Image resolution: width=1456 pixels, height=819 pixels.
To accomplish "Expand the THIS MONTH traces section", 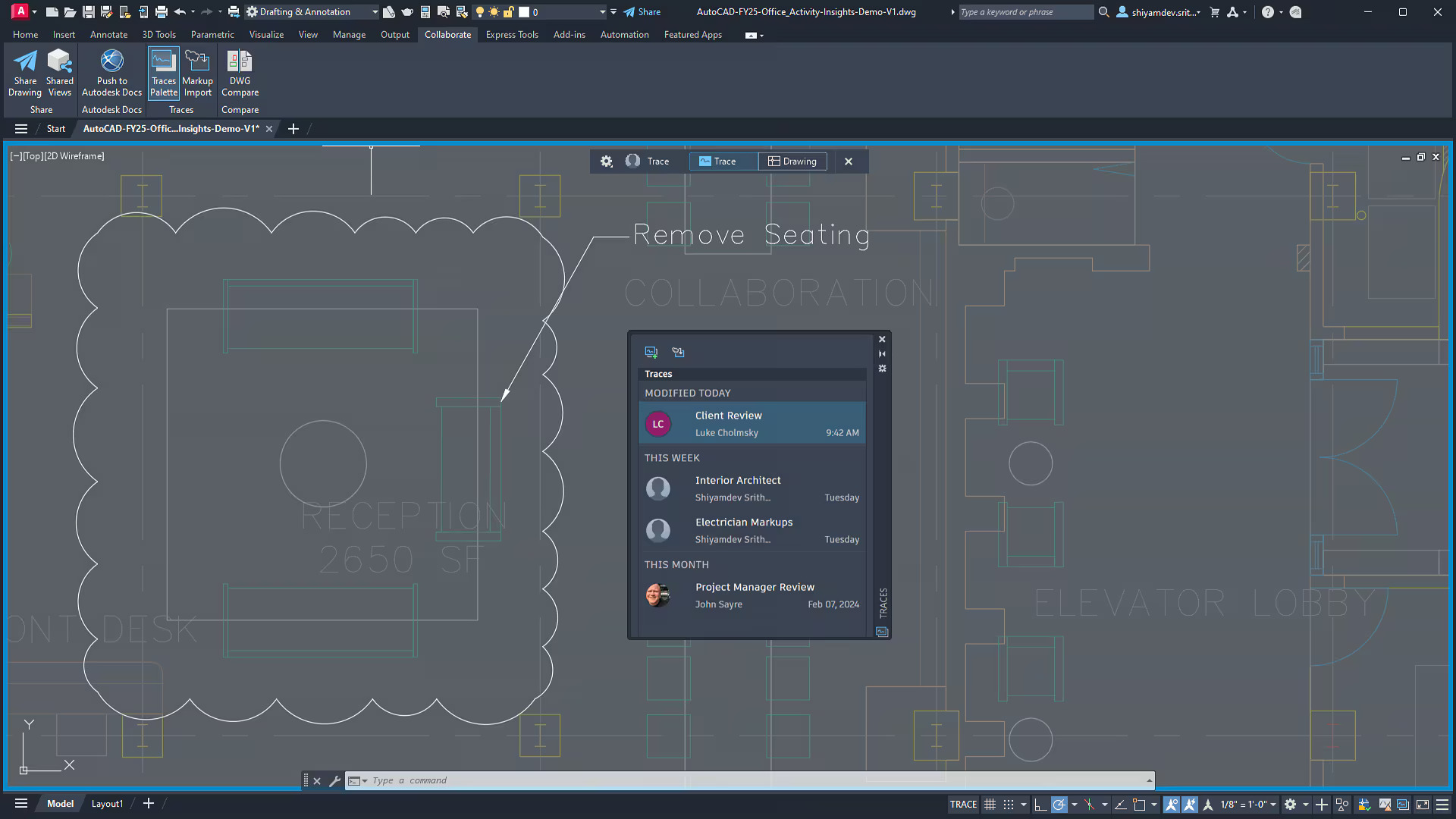I will 676,564.
